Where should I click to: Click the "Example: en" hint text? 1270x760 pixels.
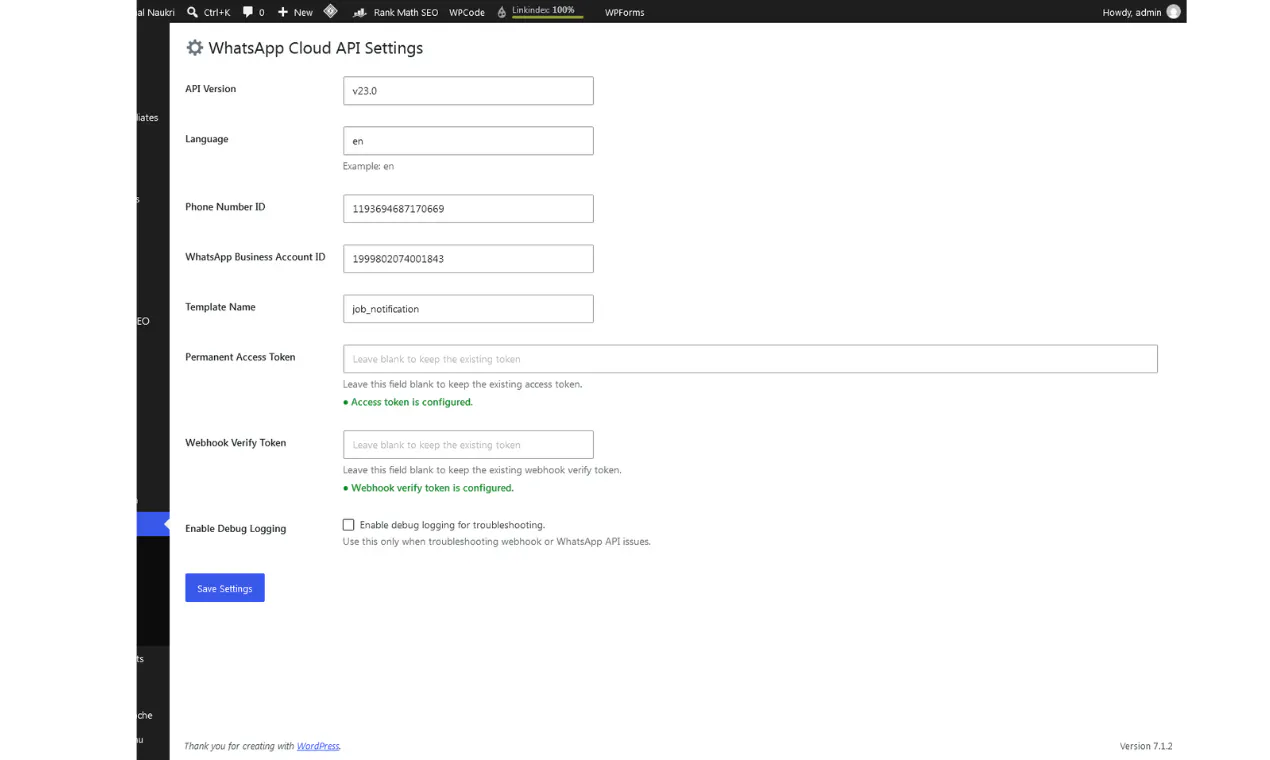click(368, 166)
